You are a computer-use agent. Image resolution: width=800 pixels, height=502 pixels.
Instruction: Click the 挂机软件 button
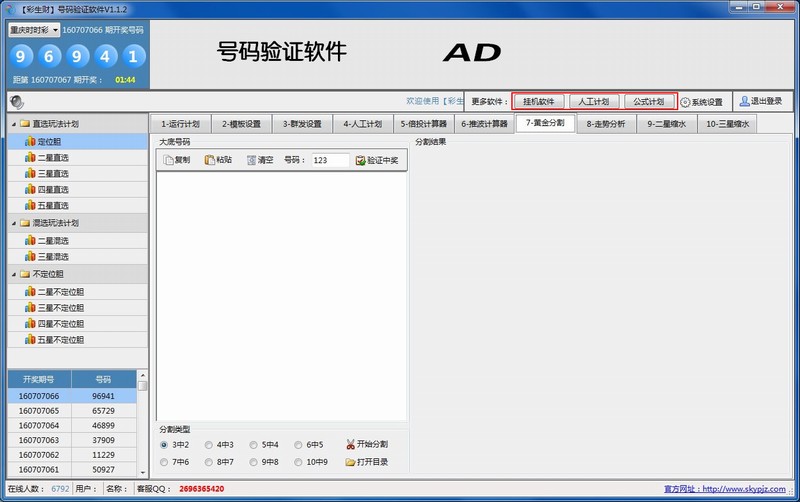[538, 102]
